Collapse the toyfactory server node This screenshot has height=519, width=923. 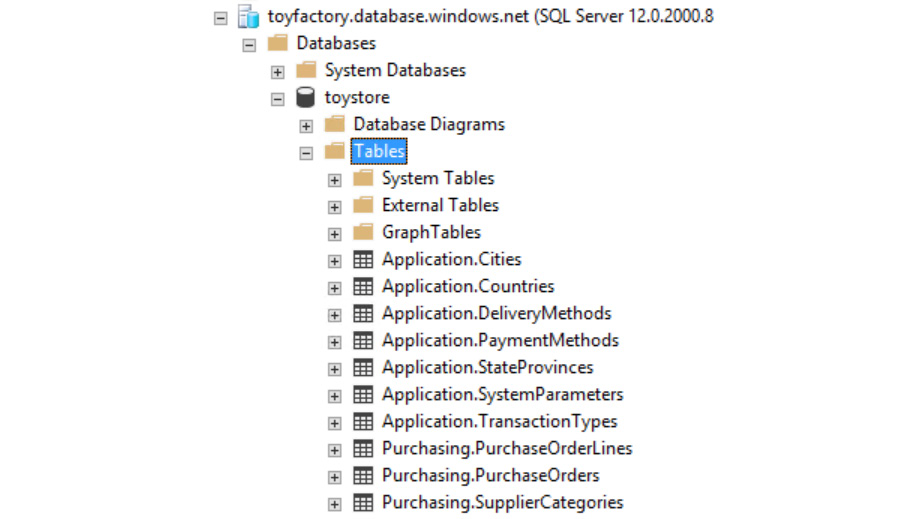tap(221, 18)
